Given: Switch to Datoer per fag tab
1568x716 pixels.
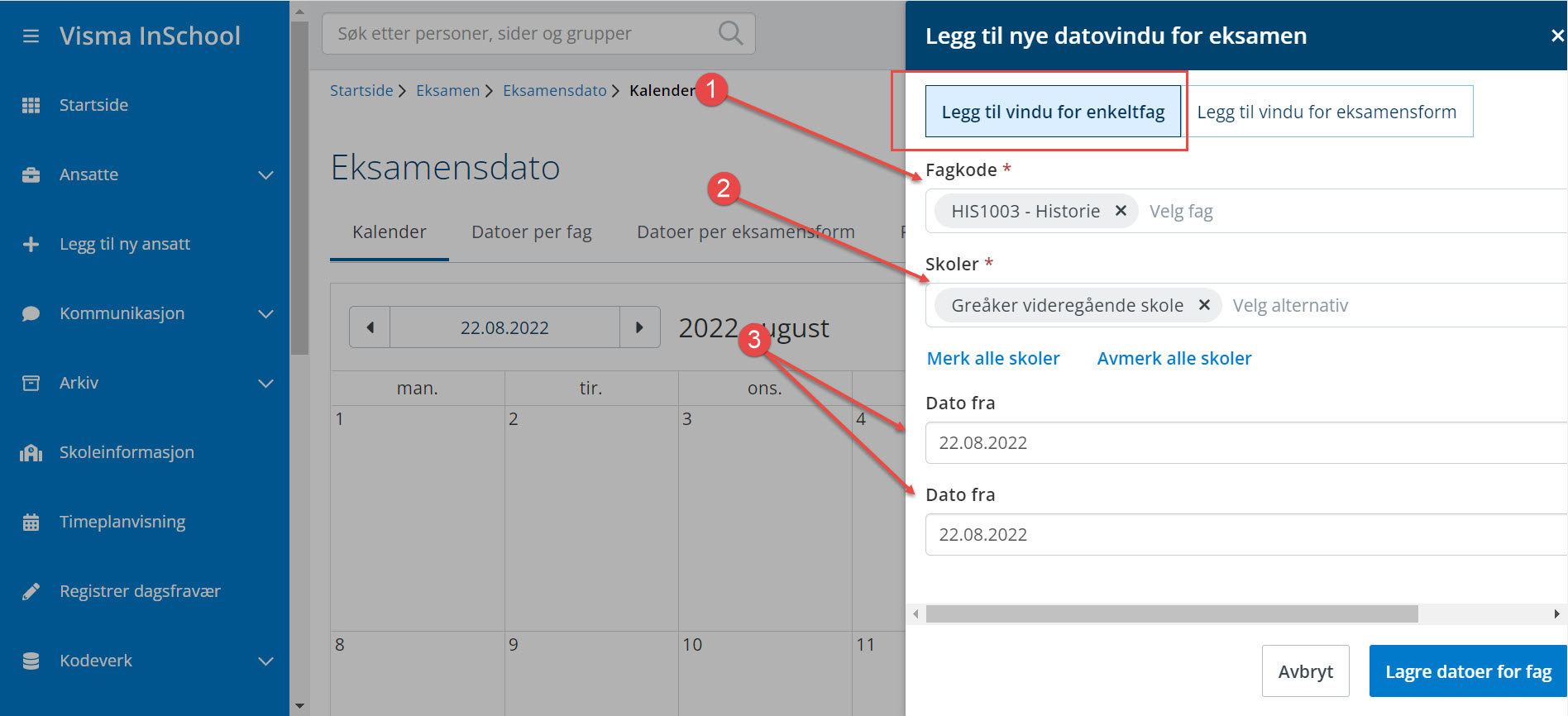Looking at the screenshot, I should [x=532, y=232].
